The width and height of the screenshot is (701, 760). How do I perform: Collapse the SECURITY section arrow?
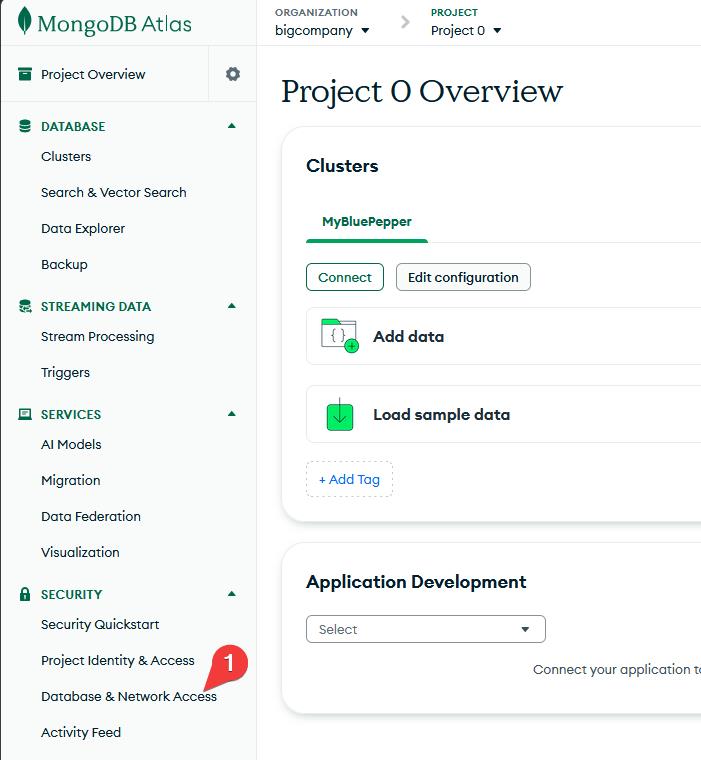point(232,594)
